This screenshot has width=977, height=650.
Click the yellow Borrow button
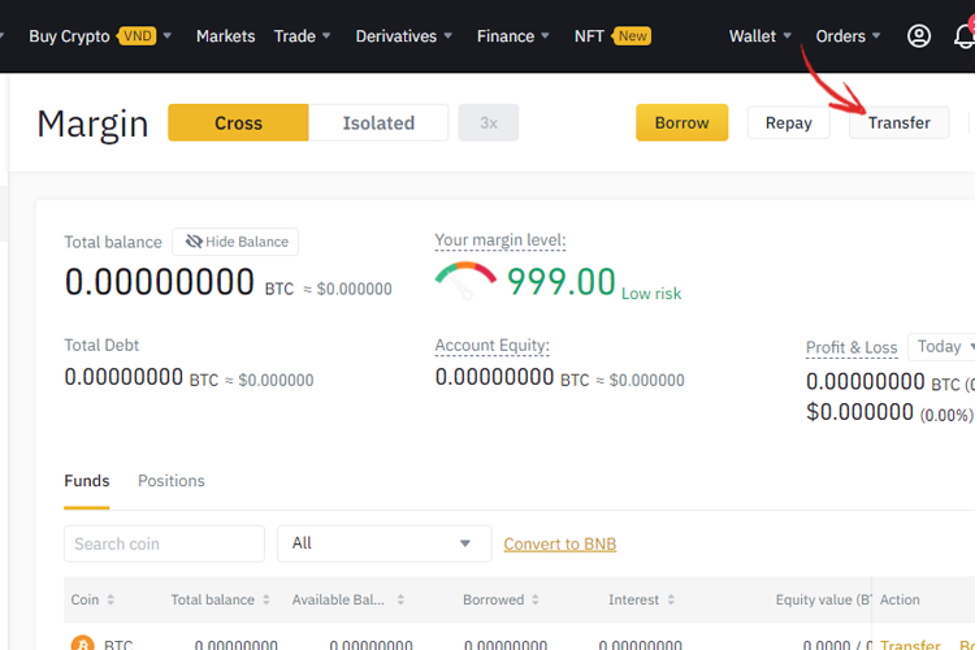[682, 123]
